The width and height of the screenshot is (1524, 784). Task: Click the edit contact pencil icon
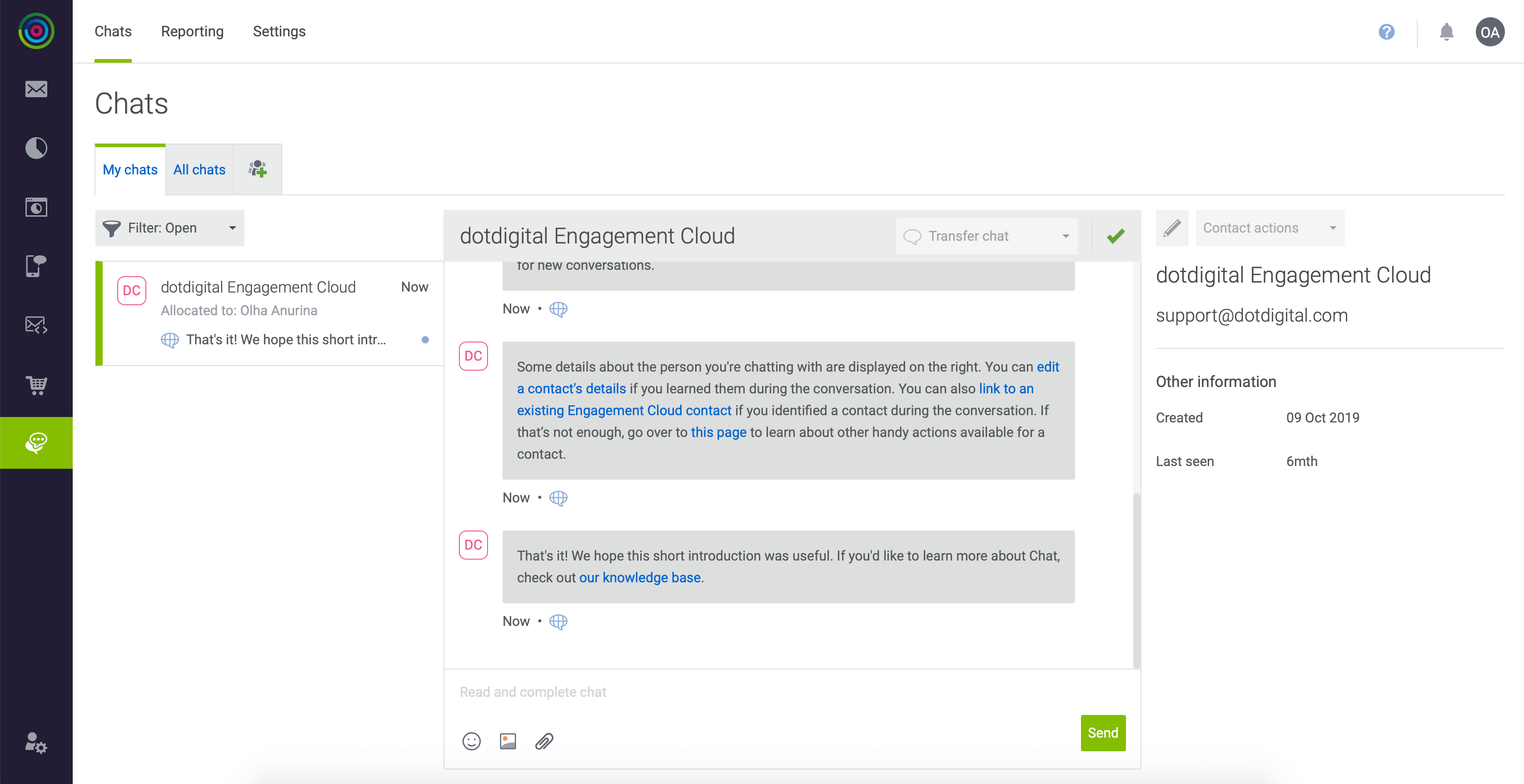(x=1172, y=228)
